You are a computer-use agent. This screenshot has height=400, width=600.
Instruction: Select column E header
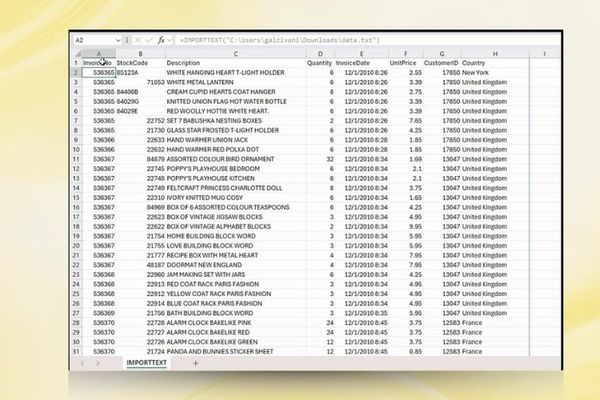point(362,54)
